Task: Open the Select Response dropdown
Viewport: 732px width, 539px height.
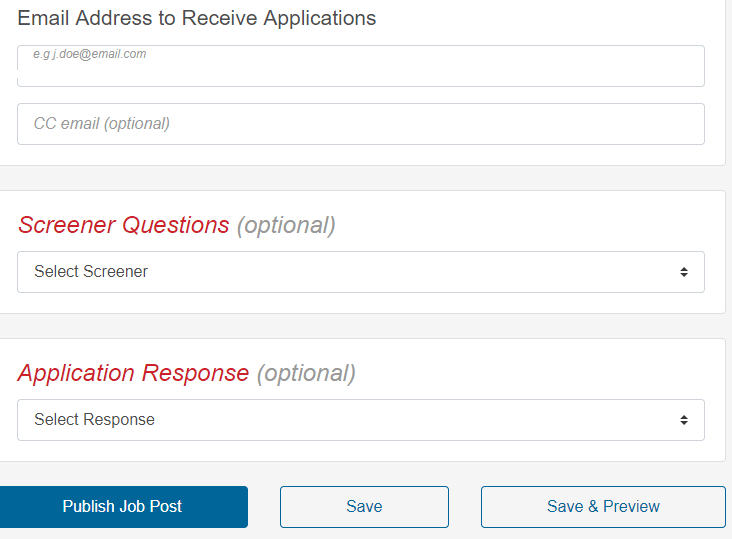Action: click(361, 420)
